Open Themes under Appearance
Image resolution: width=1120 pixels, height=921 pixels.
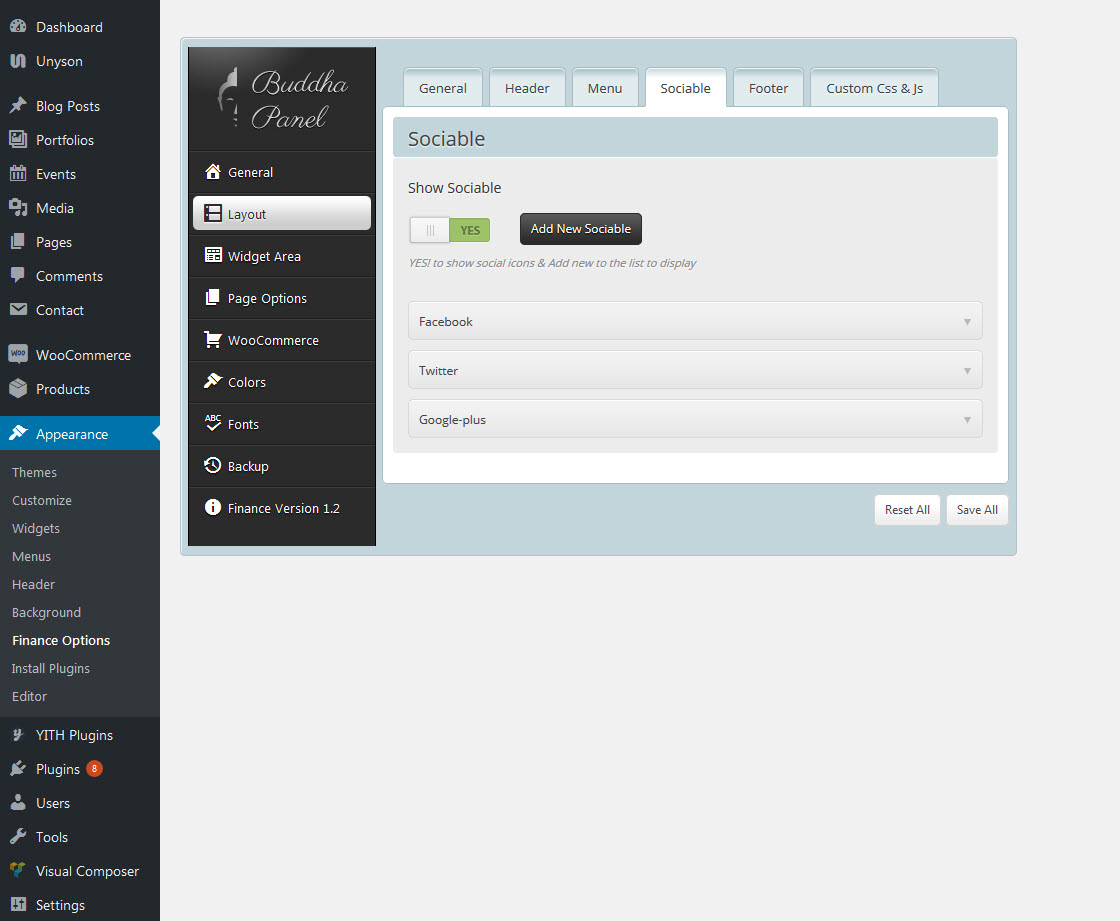point(34,472)
